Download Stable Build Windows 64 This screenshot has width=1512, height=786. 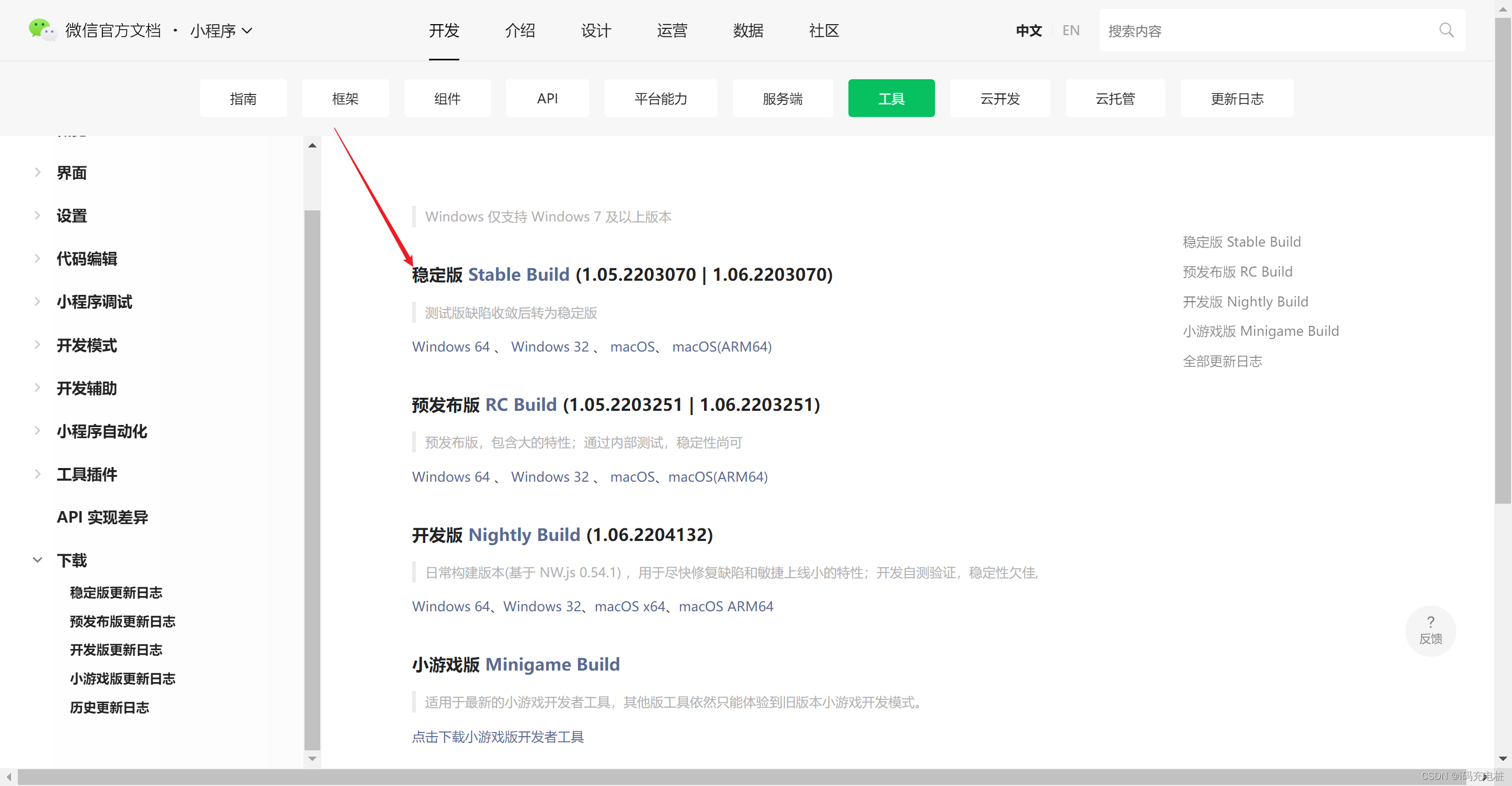[x=451, y=347]
